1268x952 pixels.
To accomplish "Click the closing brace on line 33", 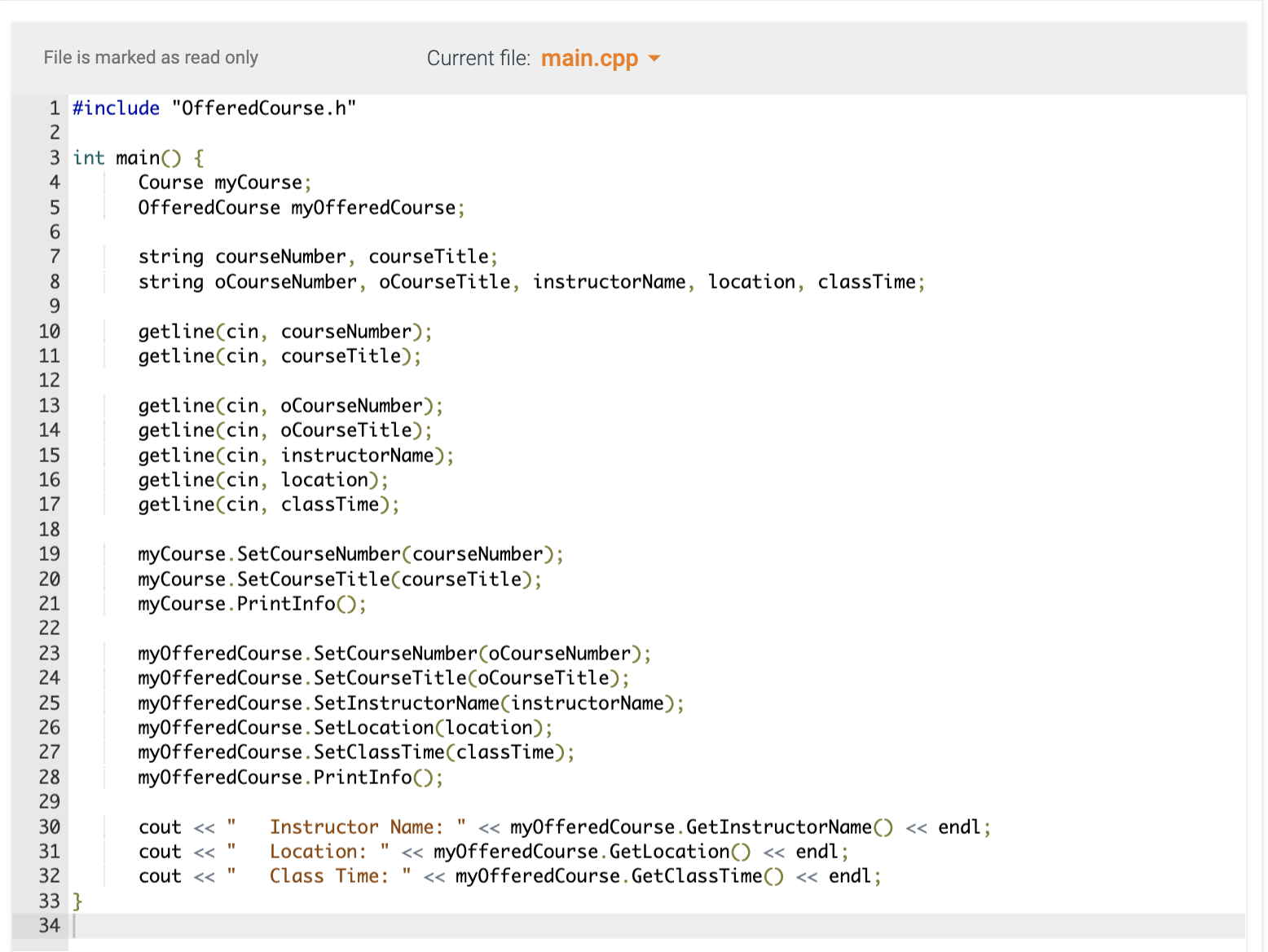I will click(x=77, y=901).
